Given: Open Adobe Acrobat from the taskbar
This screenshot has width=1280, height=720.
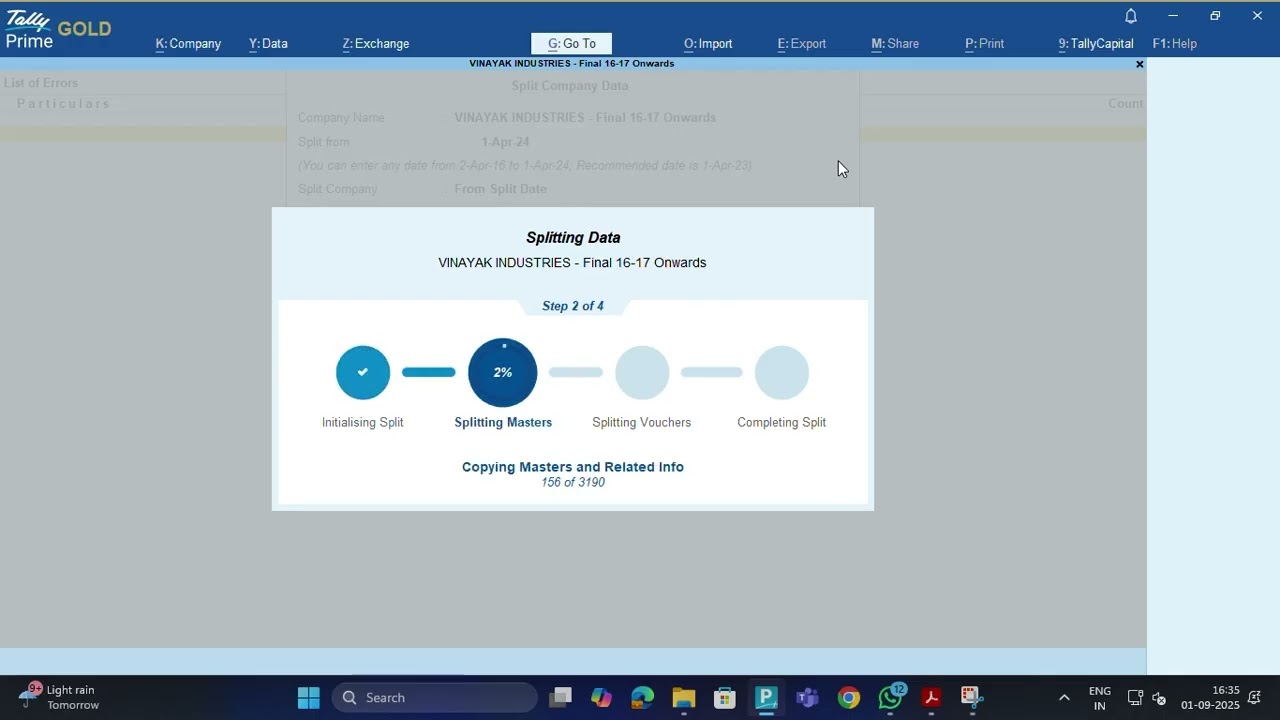Looking at the screenshot, I should 931,698.
